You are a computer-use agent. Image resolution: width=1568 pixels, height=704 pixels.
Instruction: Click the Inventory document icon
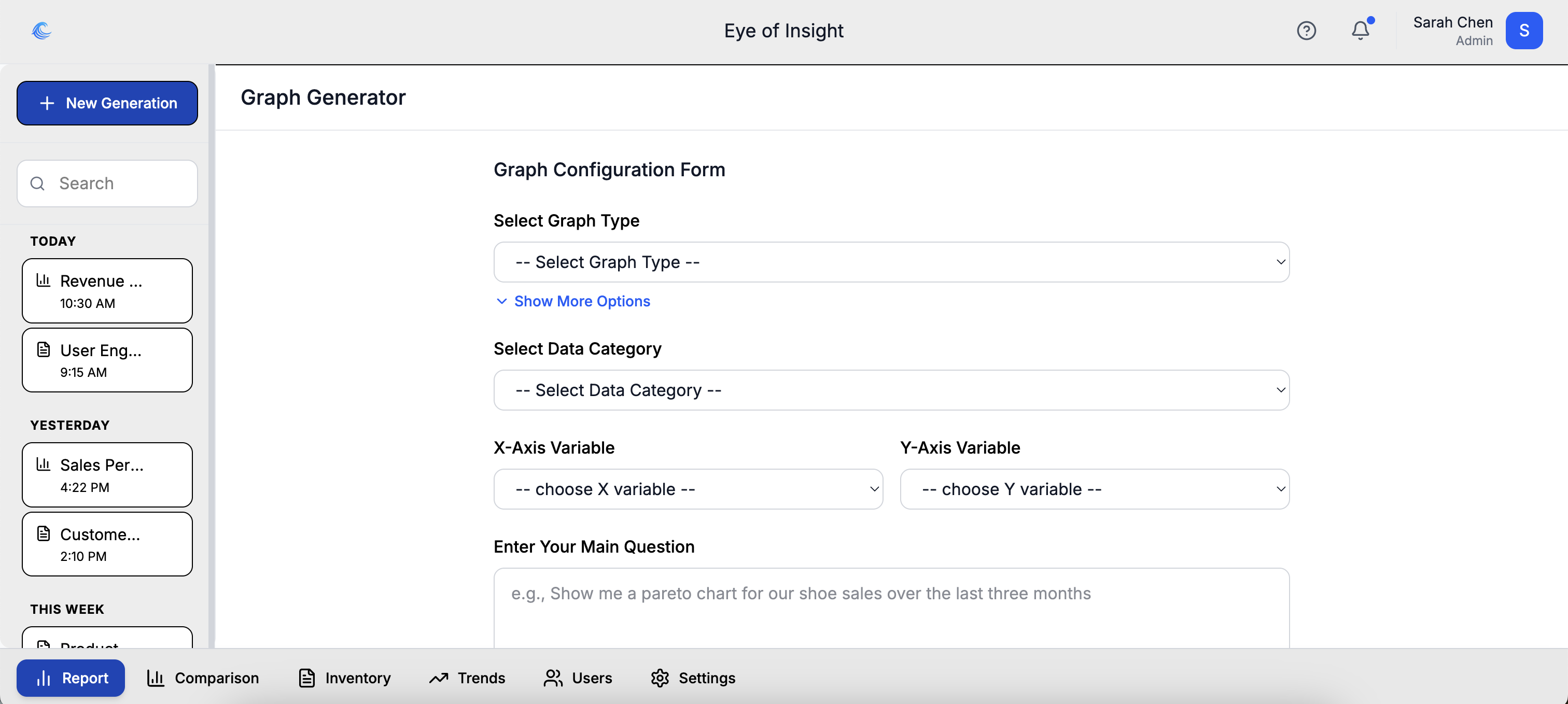pos(307,678)
